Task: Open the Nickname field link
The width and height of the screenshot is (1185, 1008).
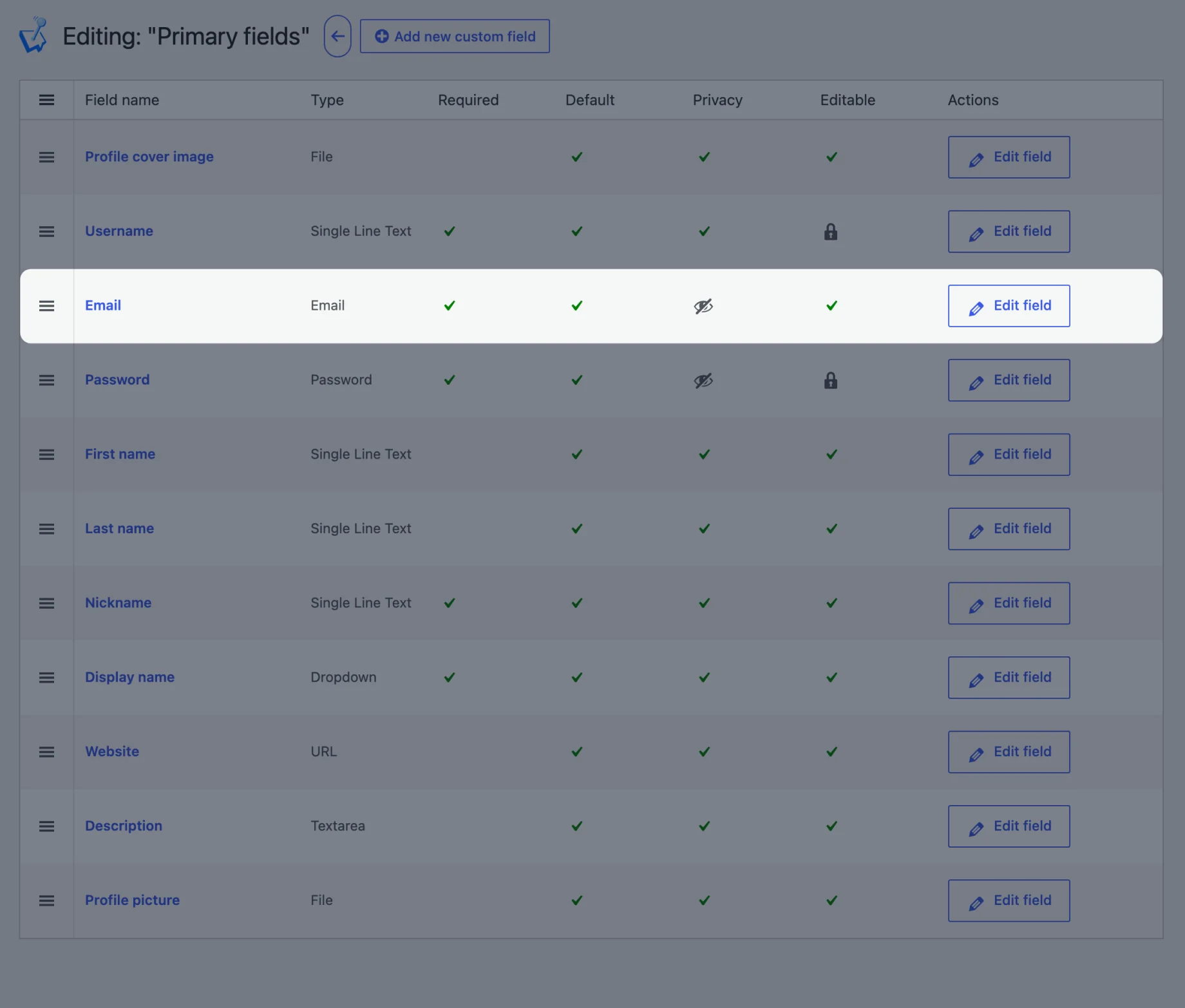Action: point(118,603)
